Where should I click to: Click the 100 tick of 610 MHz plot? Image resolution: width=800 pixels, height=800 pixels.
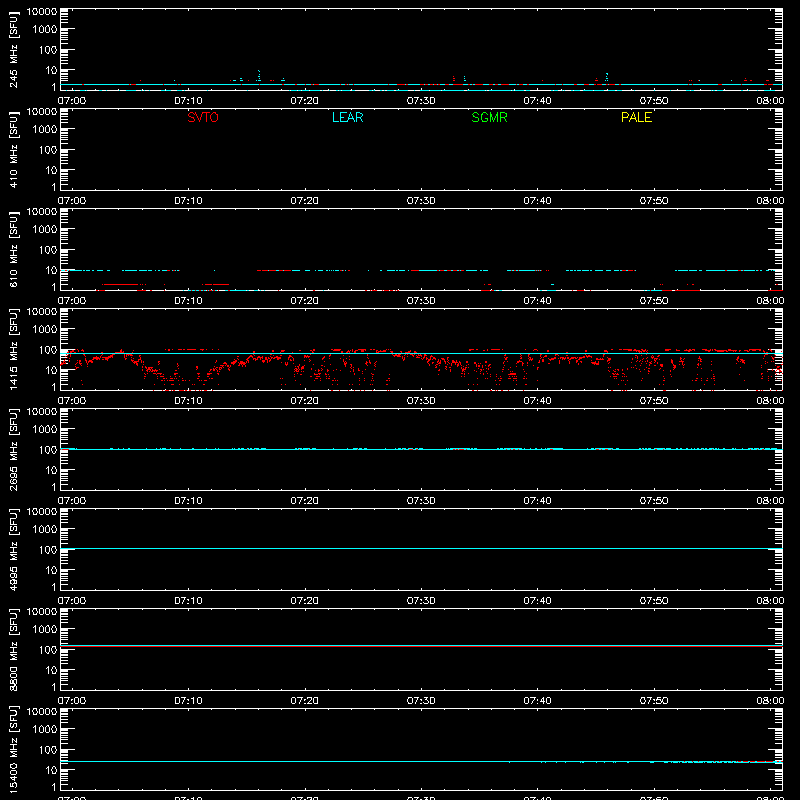[x=48, y=250]
